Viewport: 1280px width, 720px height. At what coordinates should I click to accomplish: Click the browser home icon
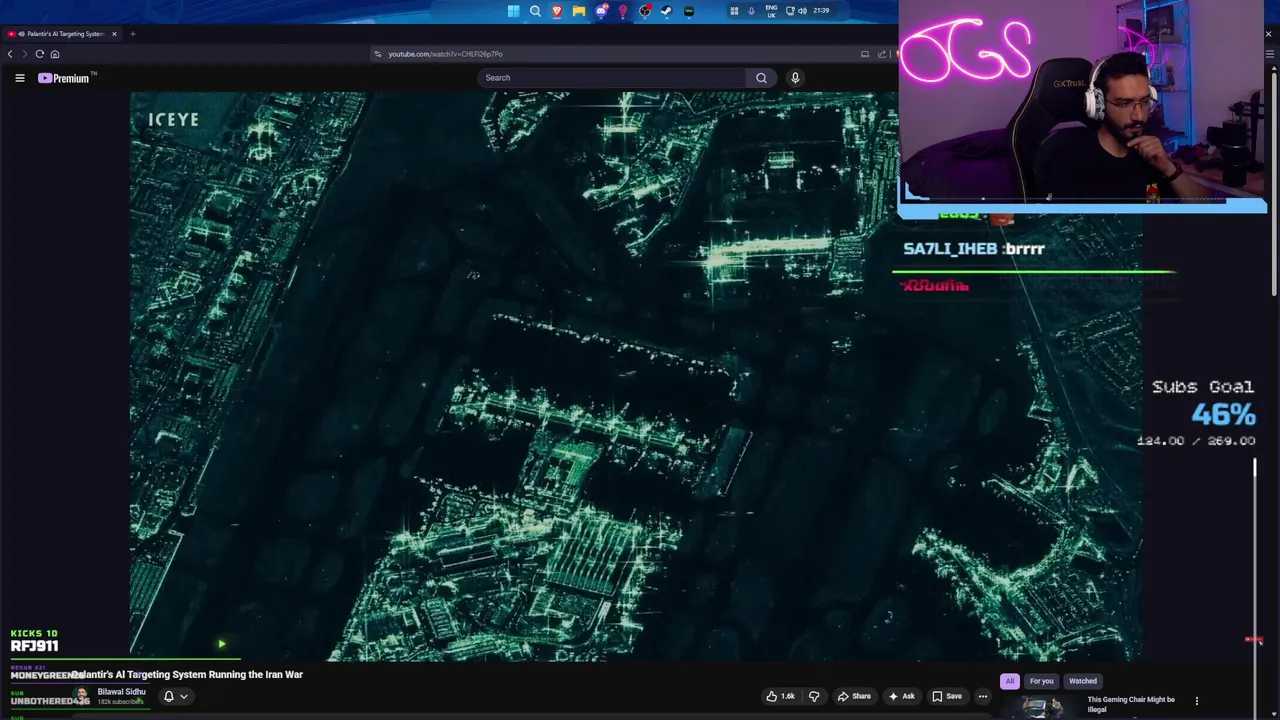(x=55, y=54)
